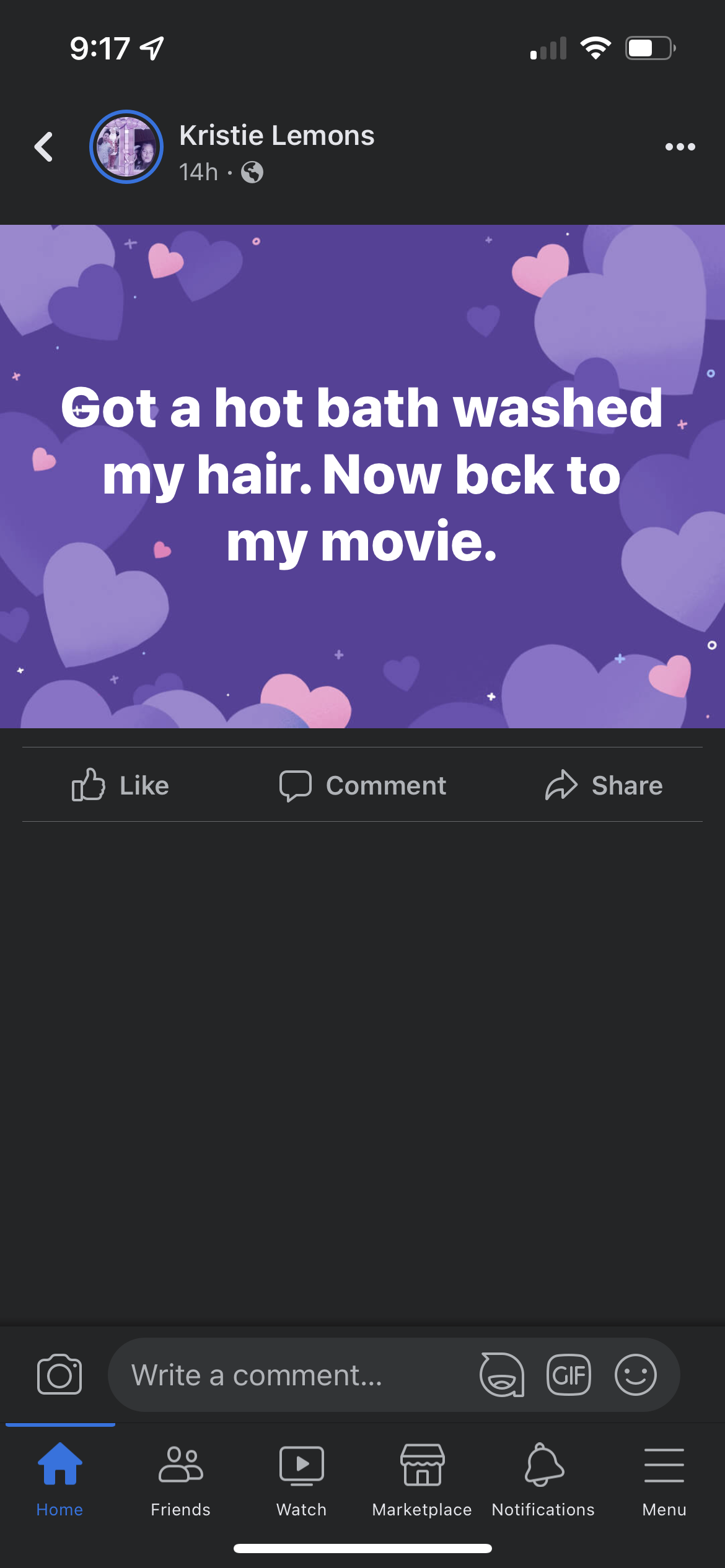Tap the Comment button
This screenshot has width=725, height=1568.
(362, 785)
